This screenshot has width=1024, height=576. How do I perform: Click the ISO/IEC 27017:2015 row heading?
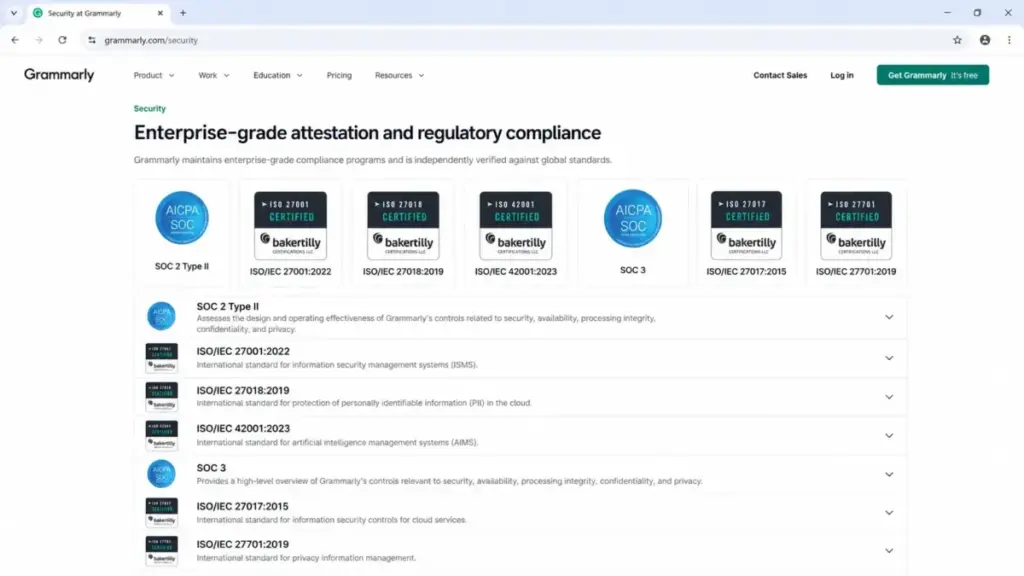242,506
